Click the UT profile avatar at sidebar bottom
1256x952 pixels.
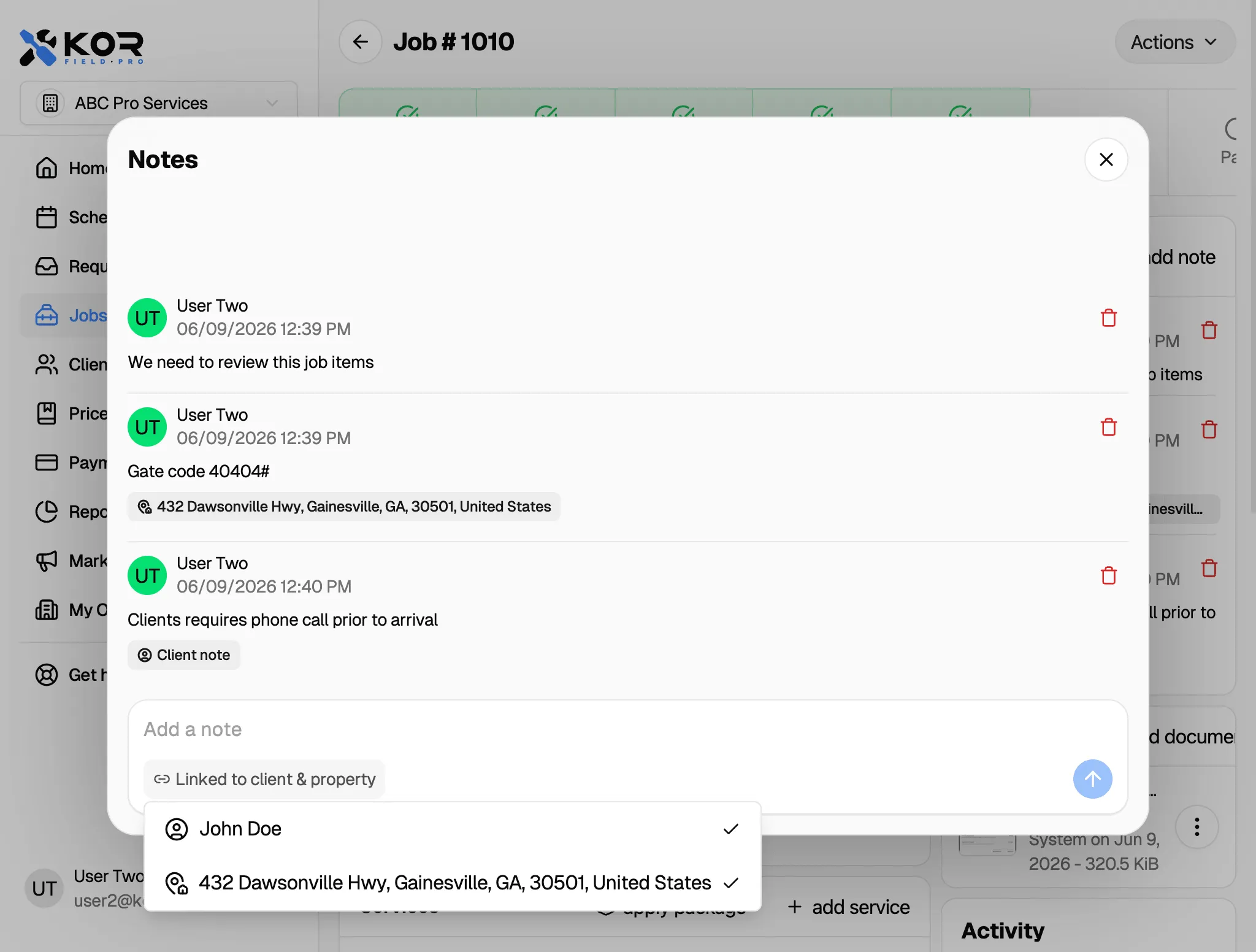(x=44, y=888)
